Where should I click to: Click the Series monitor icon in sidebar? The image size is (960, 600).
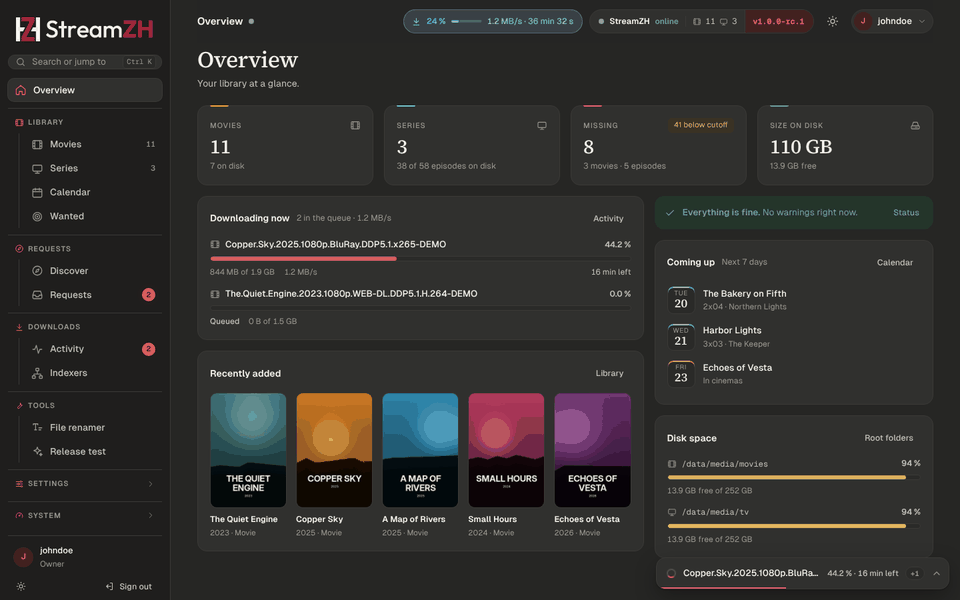coord(37,168)
